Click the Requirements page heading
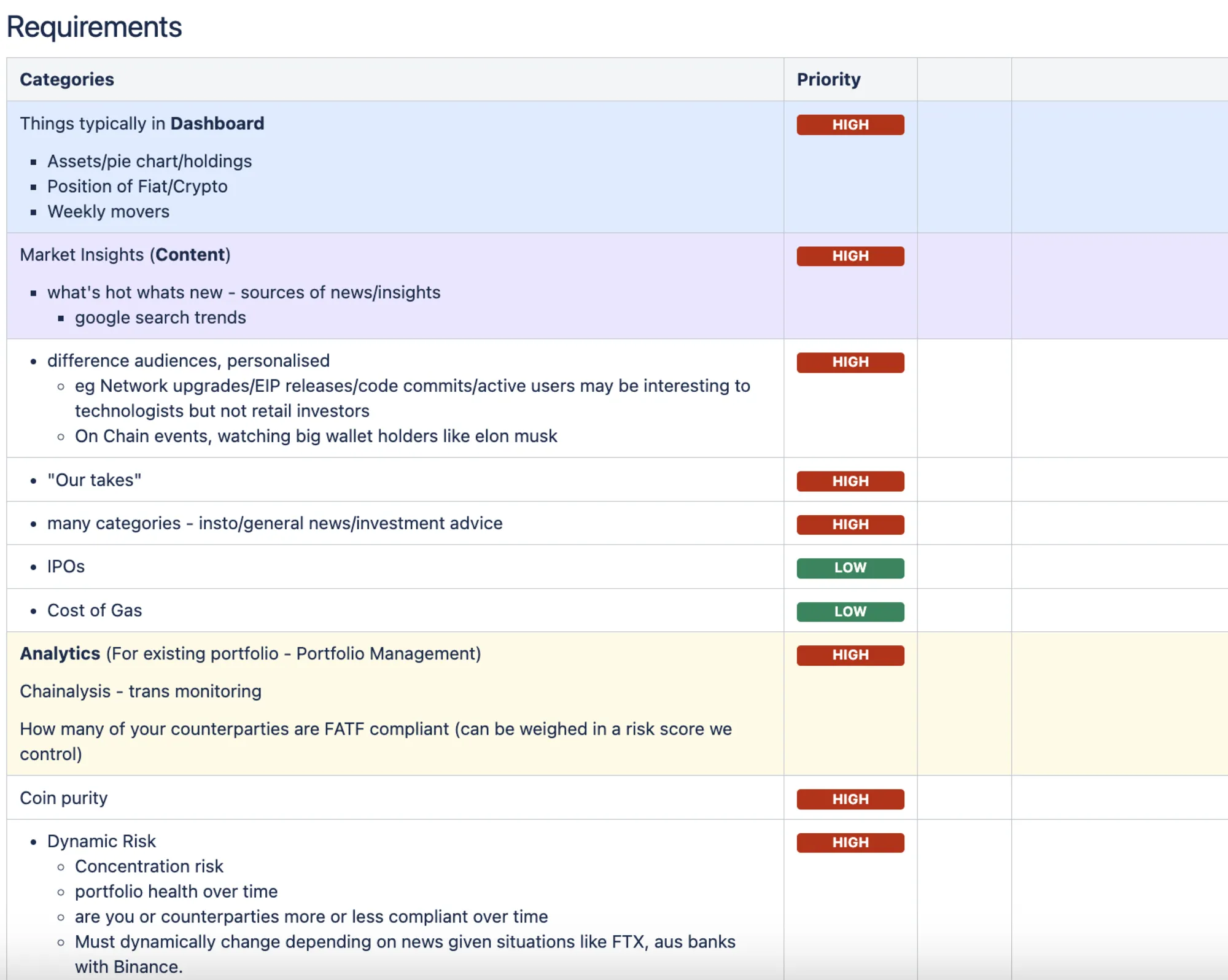The height and width of the screenshot is (980, 1228). coord(94,27)
